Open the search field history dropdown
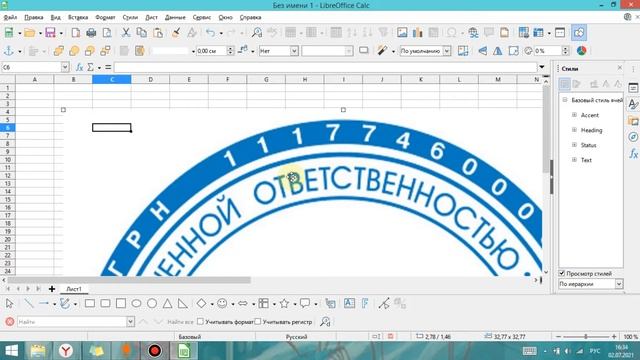The width and height of the screenshot is (640, 360). 130,322
